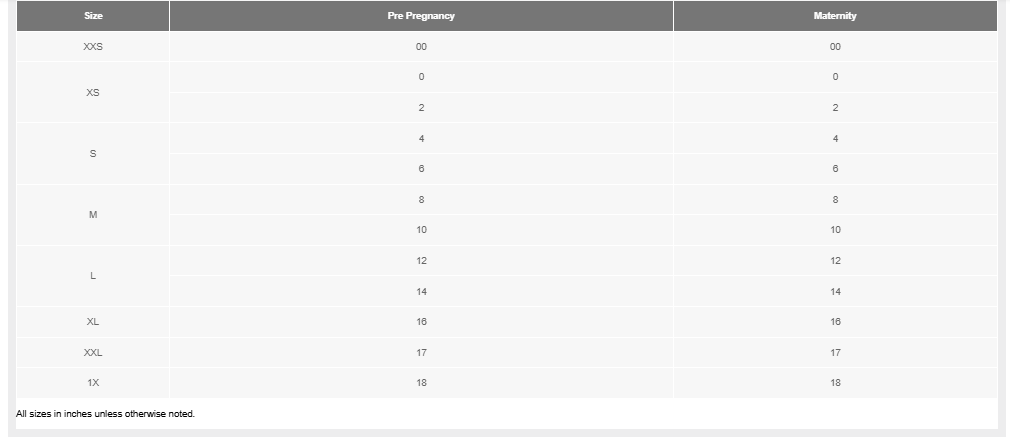Select the L size cell
The image size is (1010, 442).
tap(93, 276)
